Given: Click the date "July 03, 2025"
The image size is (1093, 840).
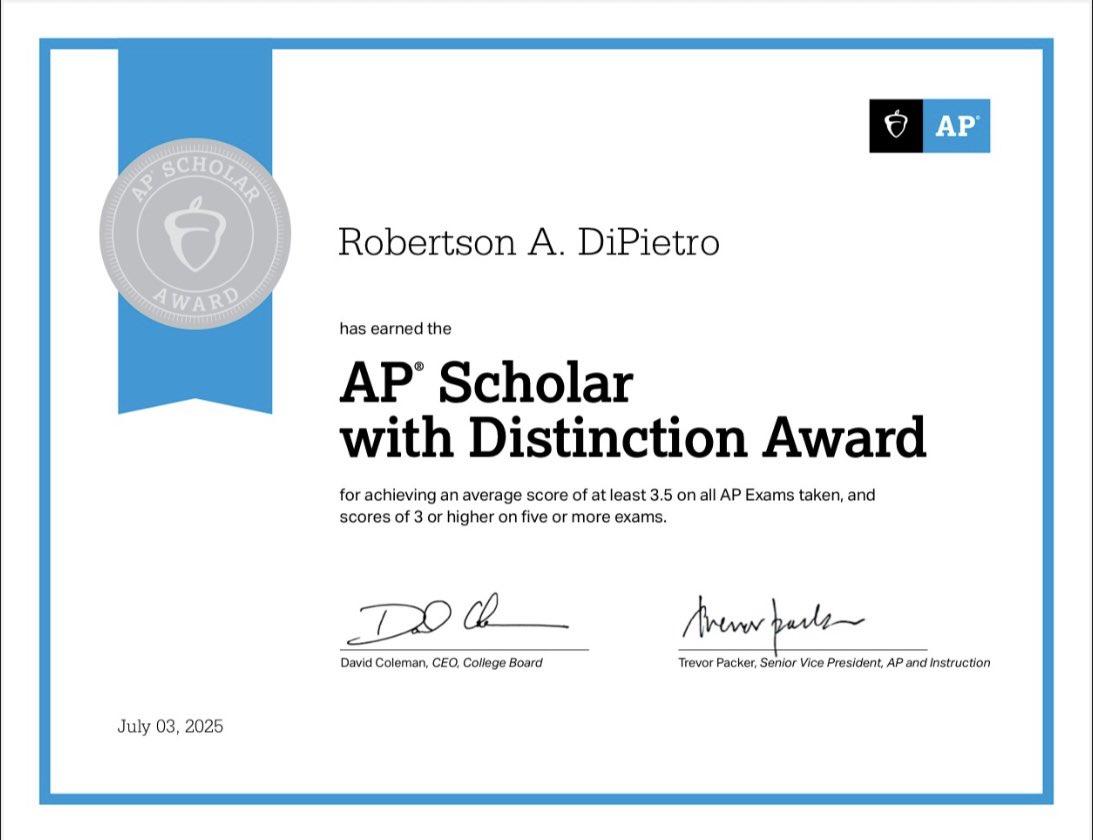Looking at the screenshot, I should 170,726.
